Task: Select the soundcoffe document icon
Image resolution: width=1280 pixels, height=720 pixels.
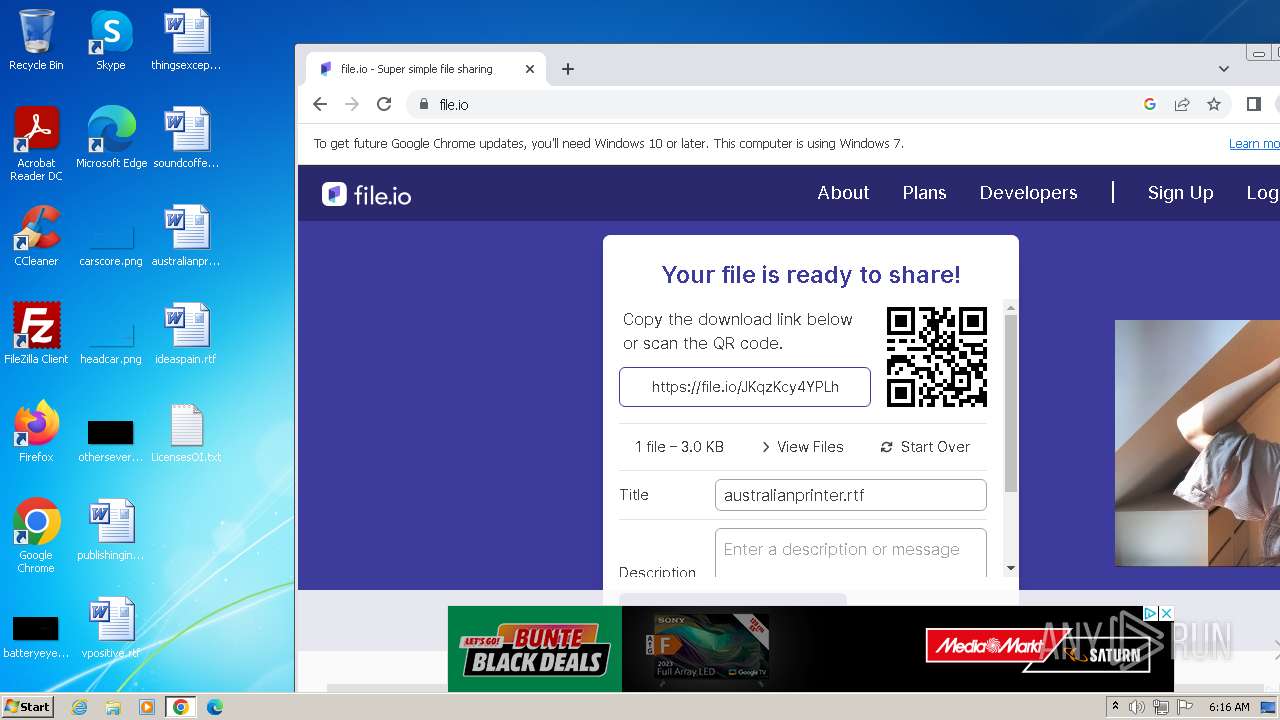Action: coord(186,138)
